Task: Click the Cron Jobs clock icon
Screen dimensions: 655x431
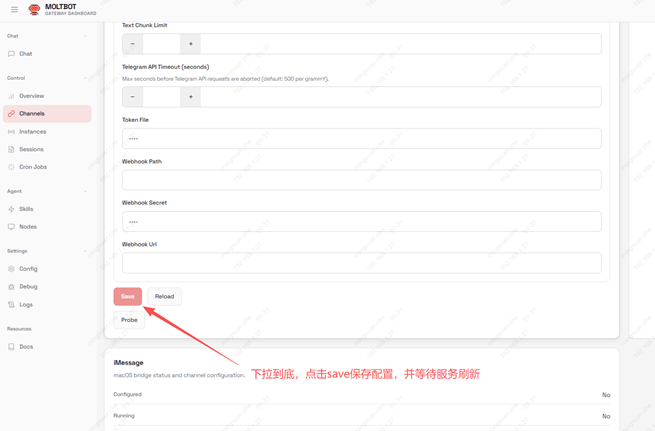Action: pos(11,167)
